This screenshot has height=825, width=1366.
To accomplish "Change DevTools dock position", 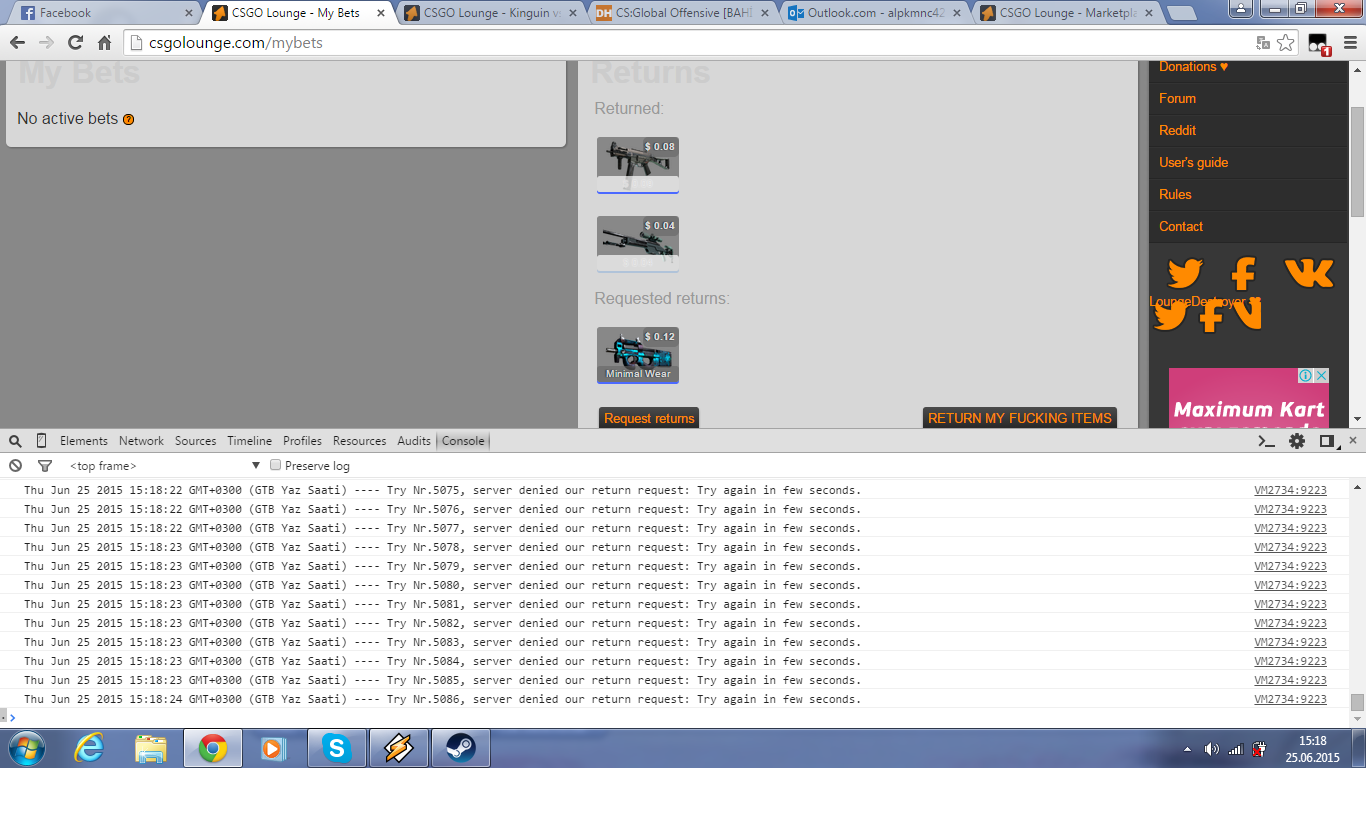I will [1327, 441].
